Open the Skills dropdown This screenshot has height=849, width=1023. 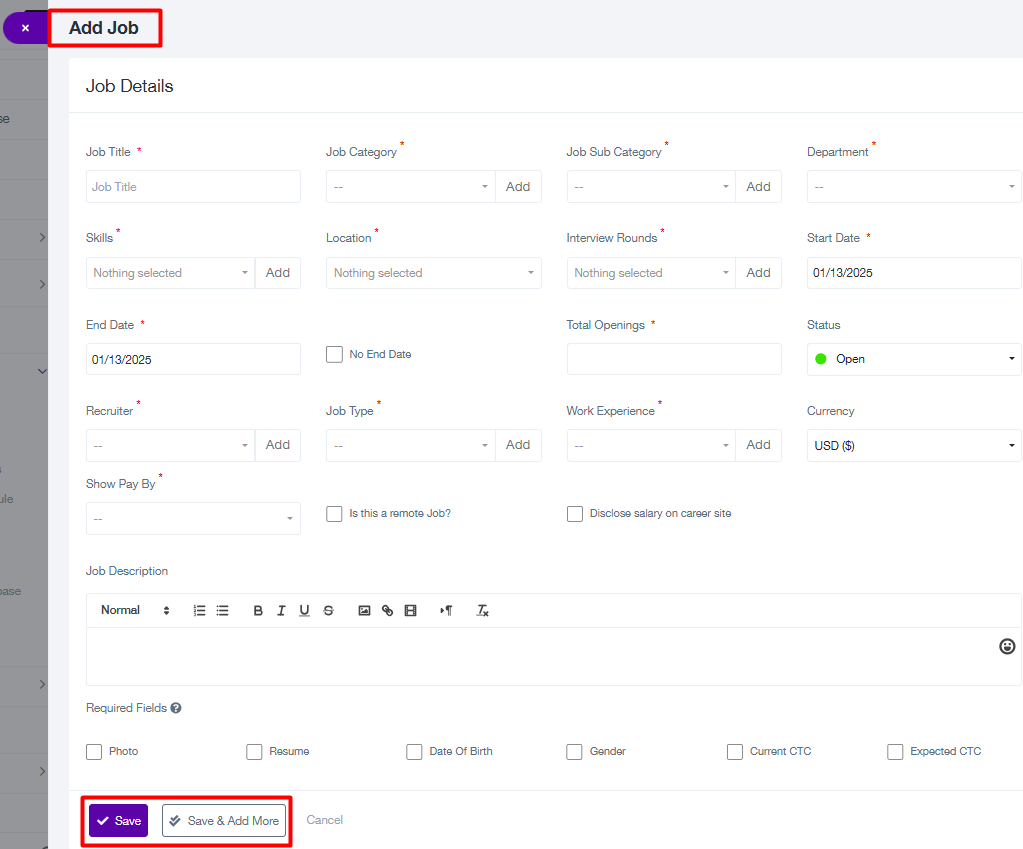click(x=170, y=273)
